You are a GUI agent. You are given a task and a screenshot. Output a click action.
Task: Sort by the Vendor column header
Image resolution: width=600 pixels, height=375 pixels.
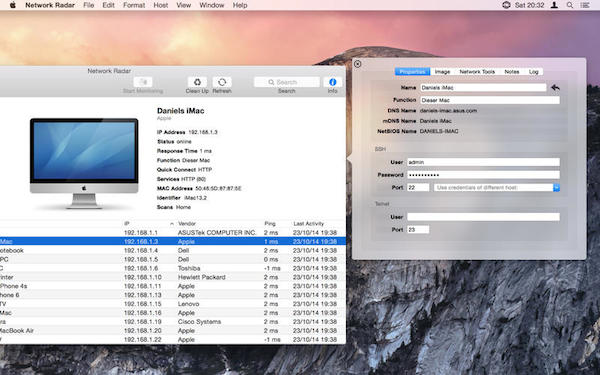187,223
